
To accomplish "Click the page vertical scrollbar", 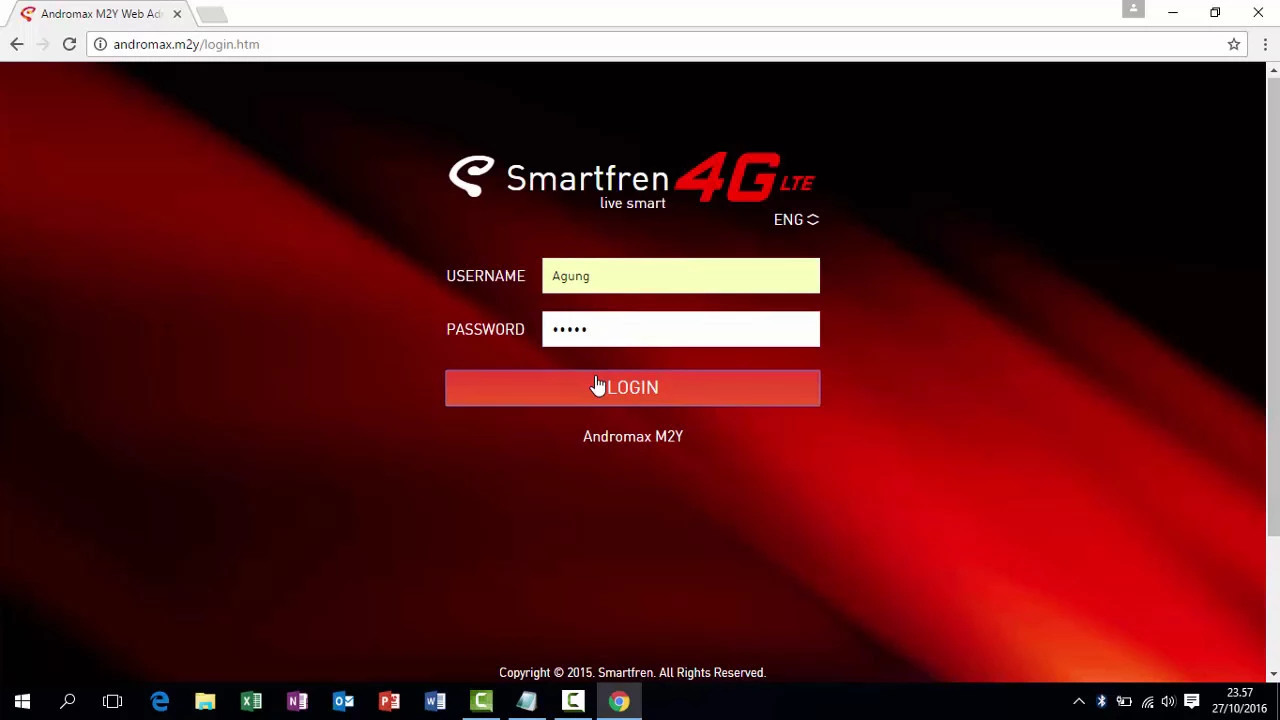I will [1273, 308].
